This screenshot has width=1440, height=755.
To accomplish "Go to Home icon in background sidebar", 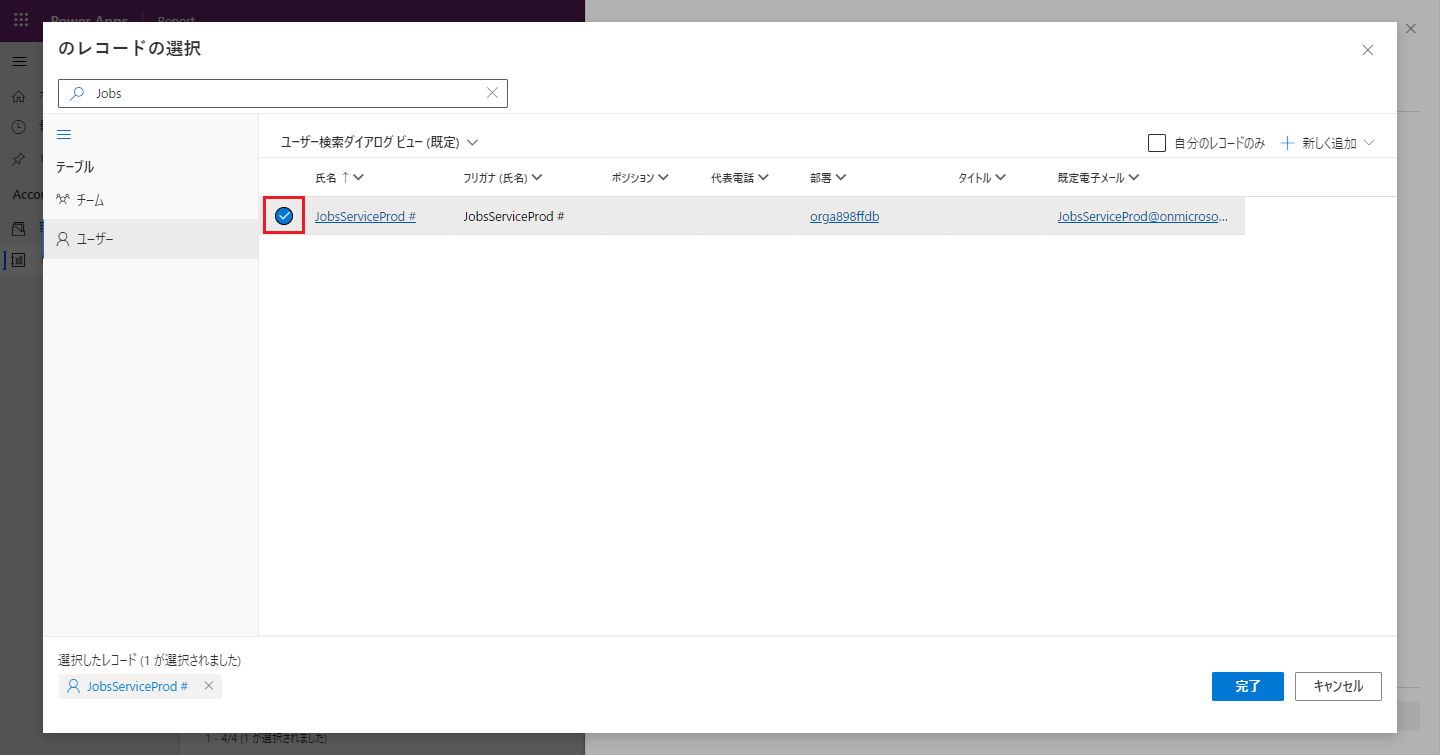I will pos(19,96).
